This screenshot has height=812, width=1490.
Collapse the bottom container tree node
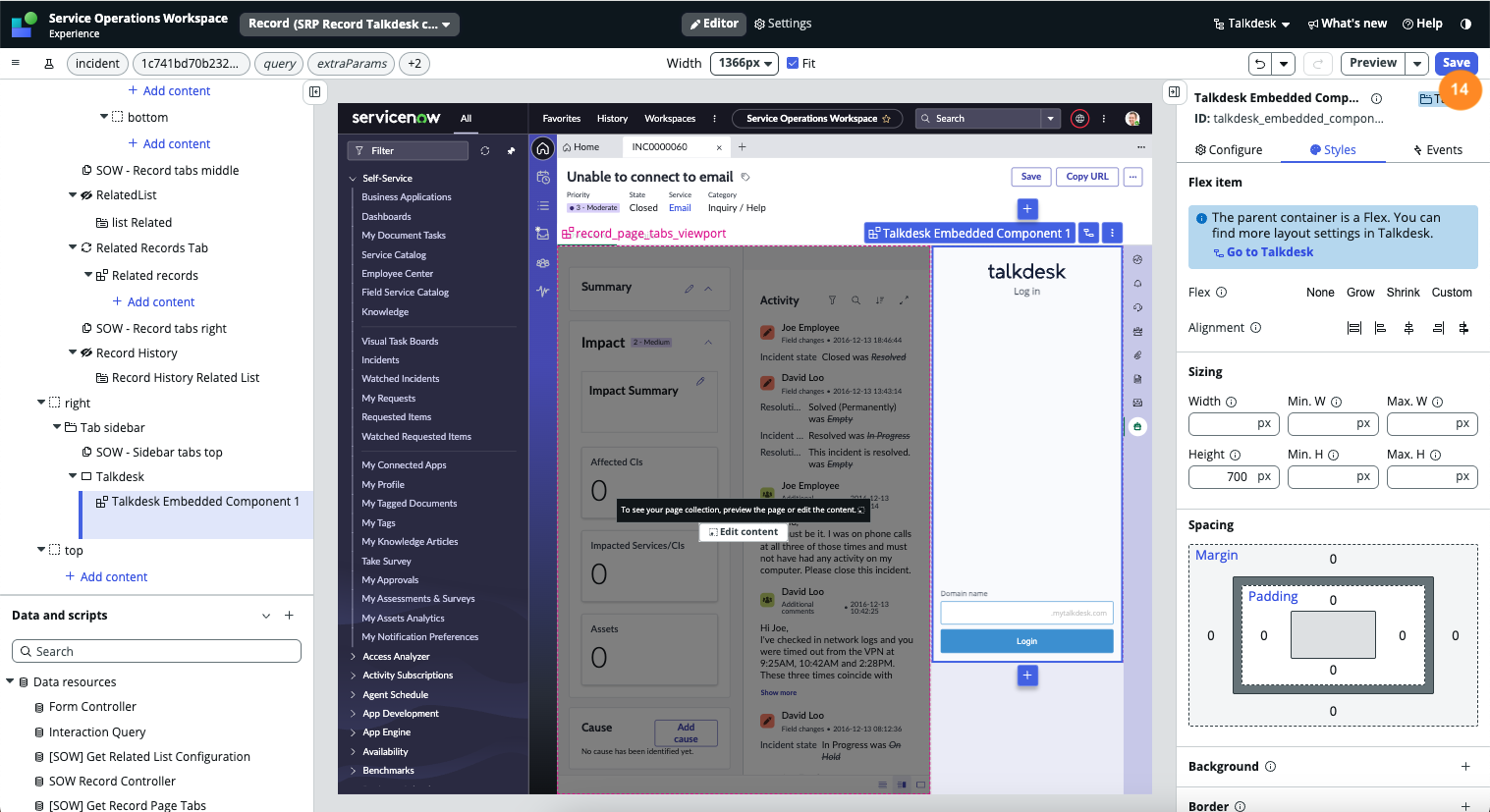pos(104,117)
